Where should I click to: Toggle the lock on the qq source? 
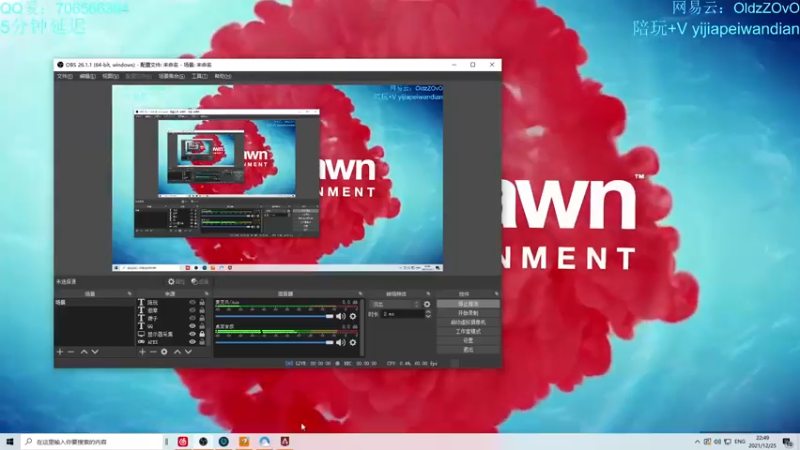coord(202,326)
